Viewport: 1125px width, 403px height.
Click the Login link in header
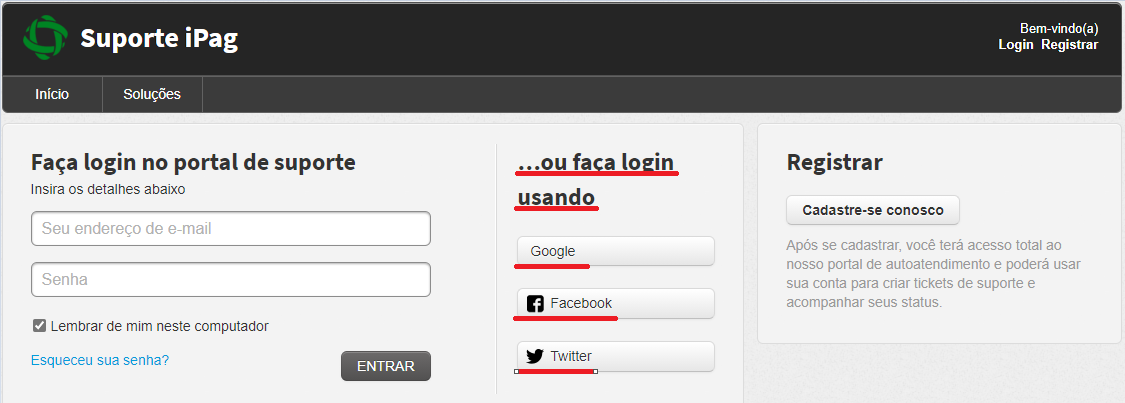pos(1015,44)
